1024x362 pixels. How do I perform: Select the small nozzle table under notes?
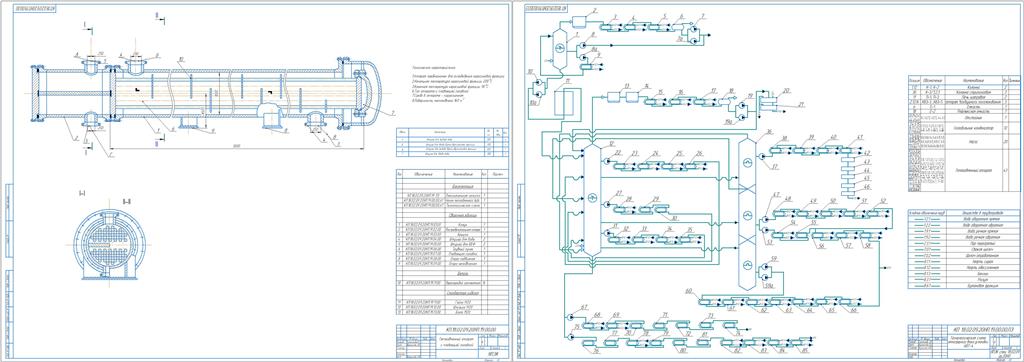pyautogui.click(x=453, y=142)
